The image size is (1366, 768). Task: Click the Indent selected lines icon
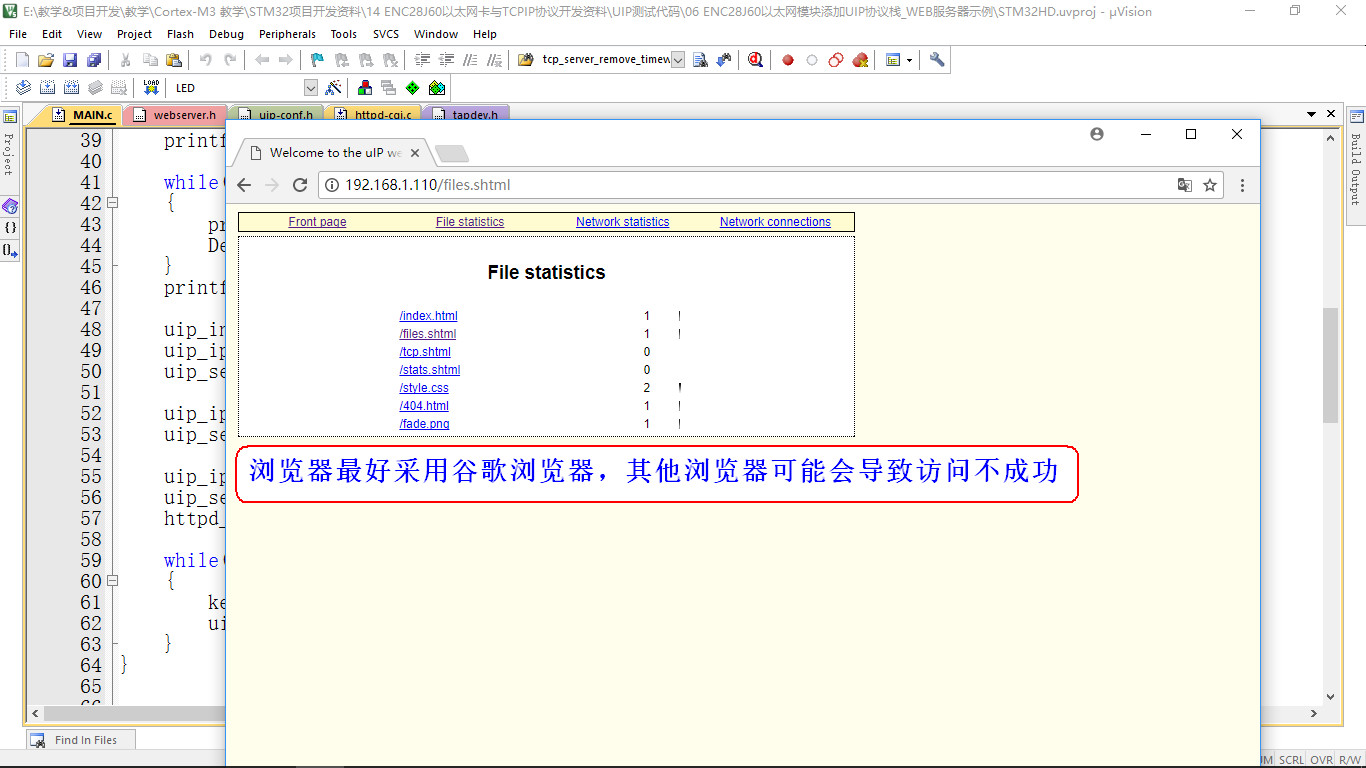pyautogui.click(x=422, y=60)
